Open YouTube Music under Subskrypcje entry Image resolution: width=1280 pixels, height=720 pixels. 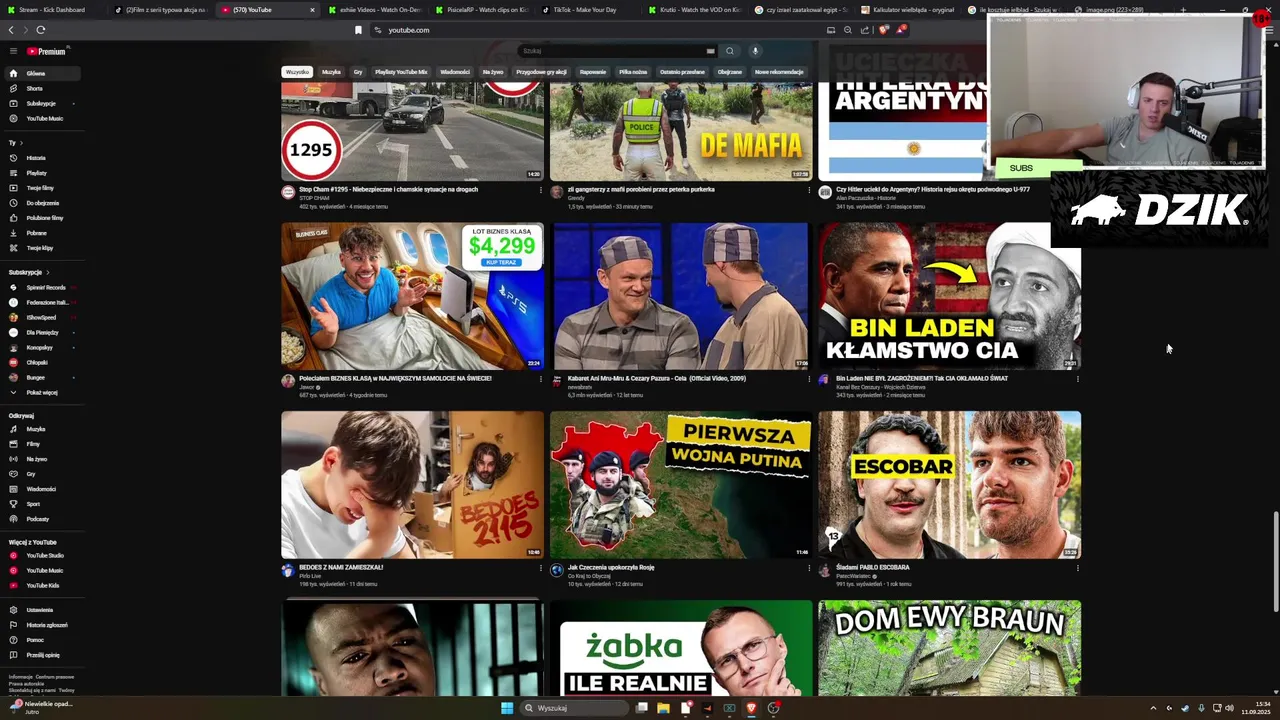click(x=45, y=118)
